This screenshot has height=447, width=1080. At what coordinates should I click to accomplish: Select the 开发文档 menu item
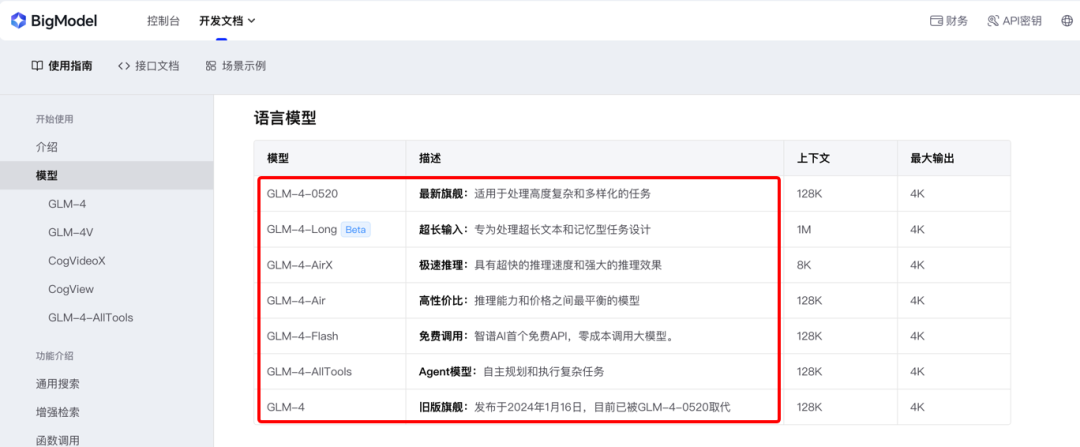point(221,21)
